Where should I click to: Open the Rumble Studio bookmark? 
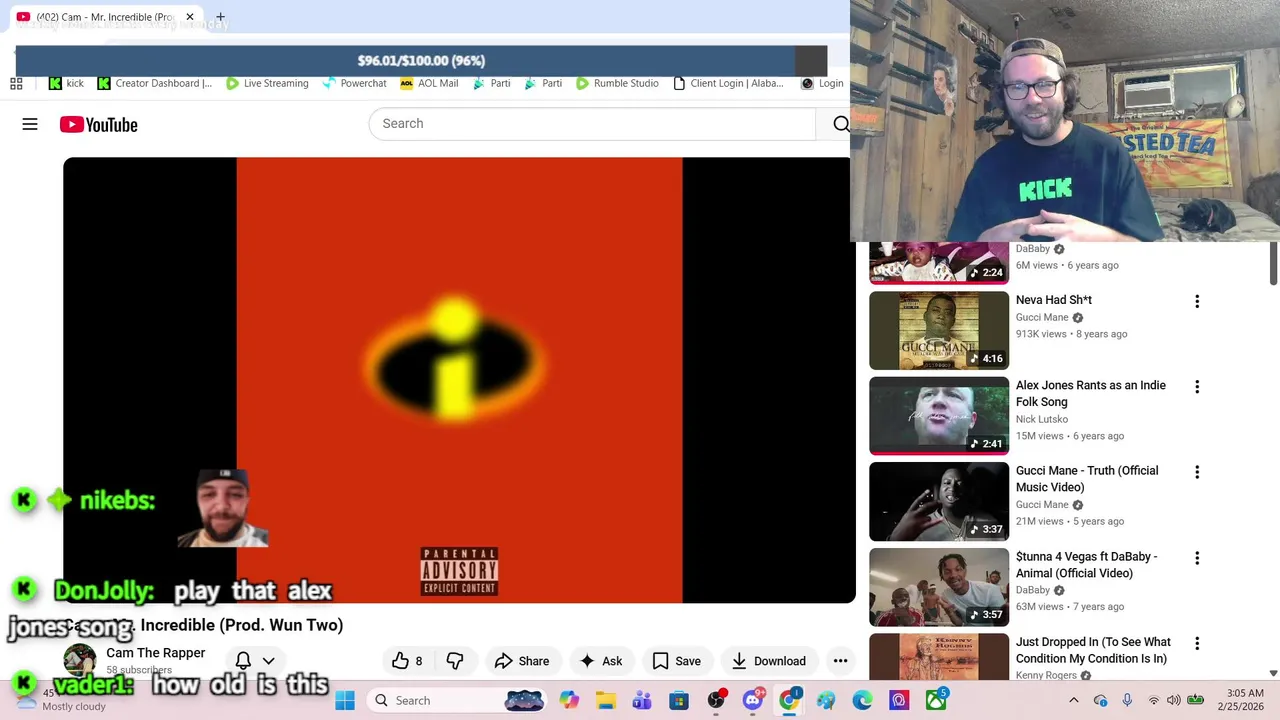coord(616,84)
